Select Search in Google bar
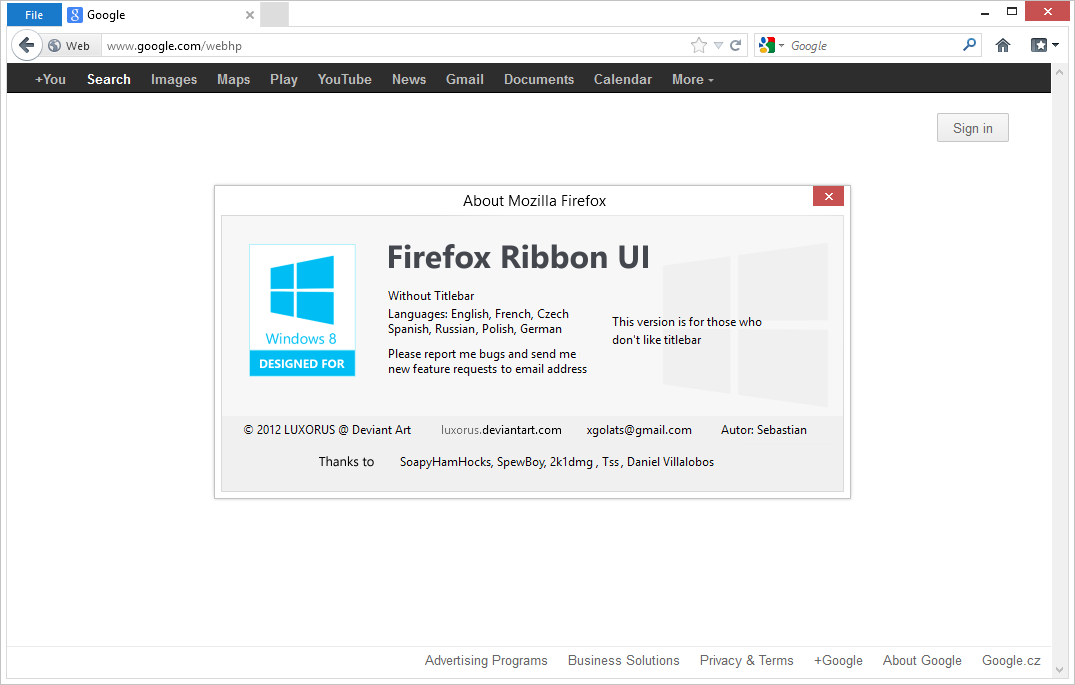Screen dimensions: 1075x685 109,80
